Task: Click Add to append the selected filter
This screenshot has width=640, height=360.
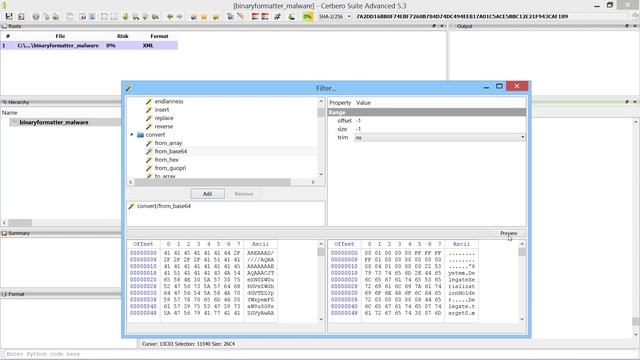Action: point(207,194)
